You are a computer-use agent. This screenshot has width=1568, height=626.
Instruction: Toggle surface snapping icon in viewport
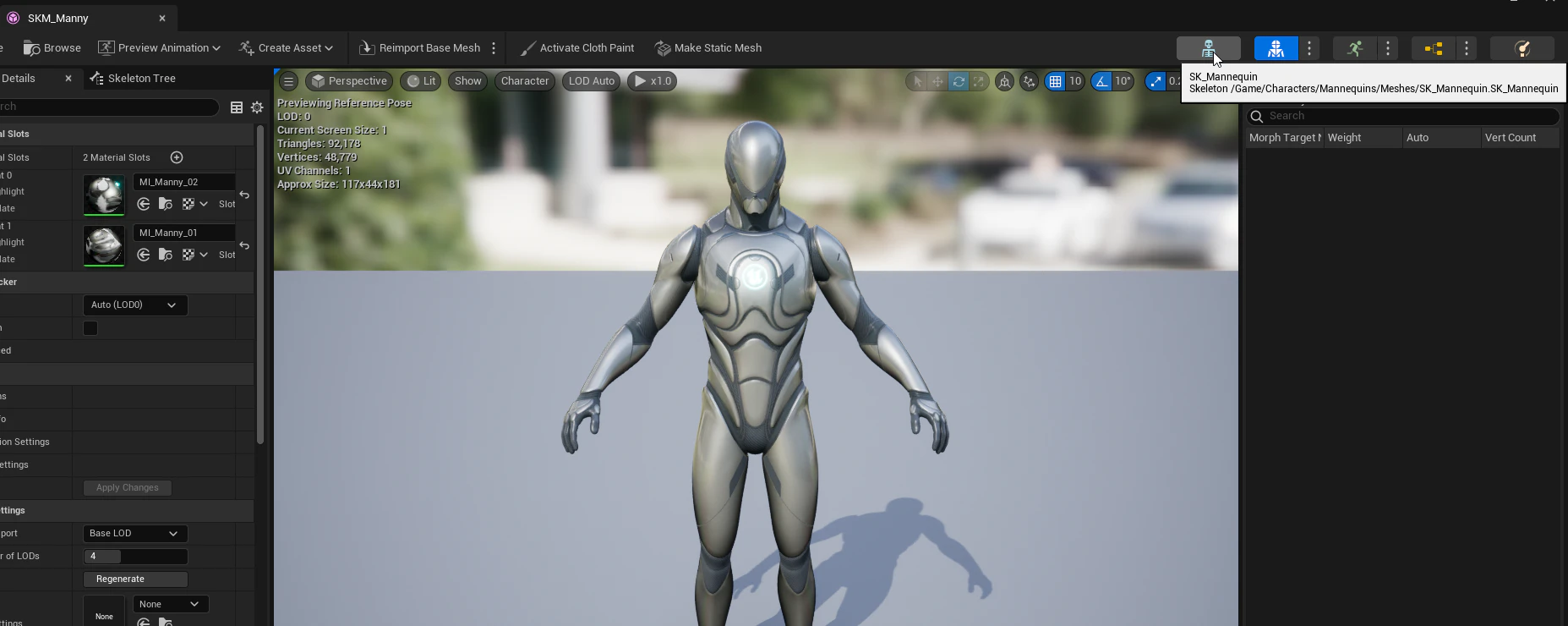[x=1029, y=81]
